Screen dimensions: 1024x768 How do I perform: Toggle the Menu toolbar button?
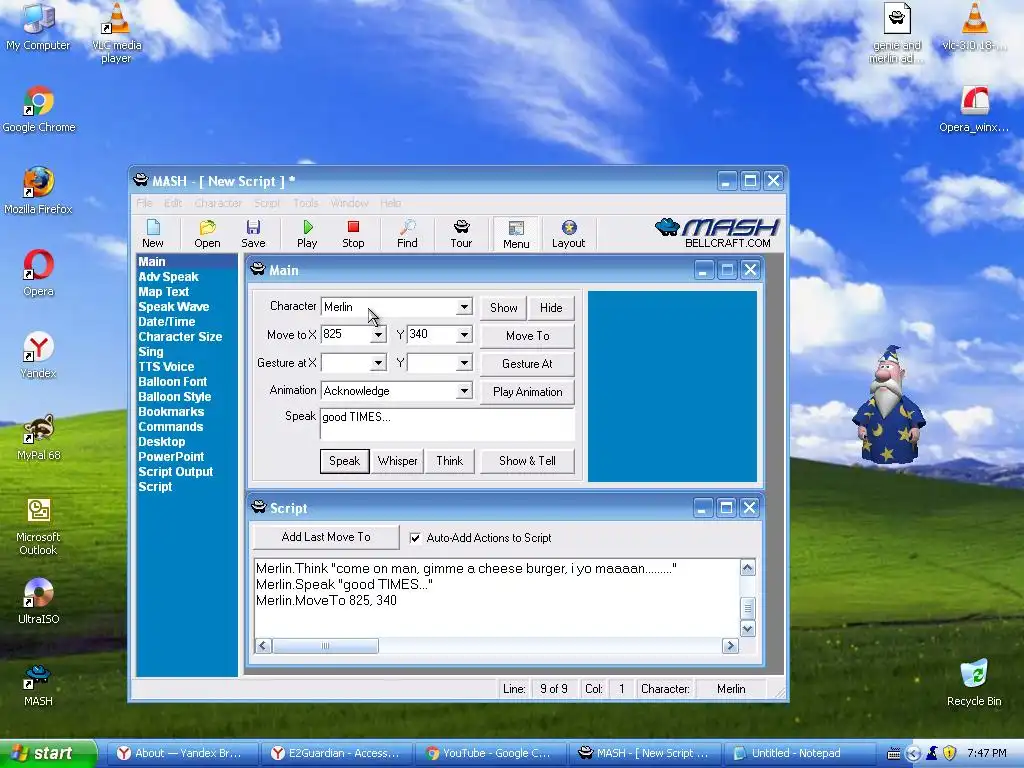(516, 234)
